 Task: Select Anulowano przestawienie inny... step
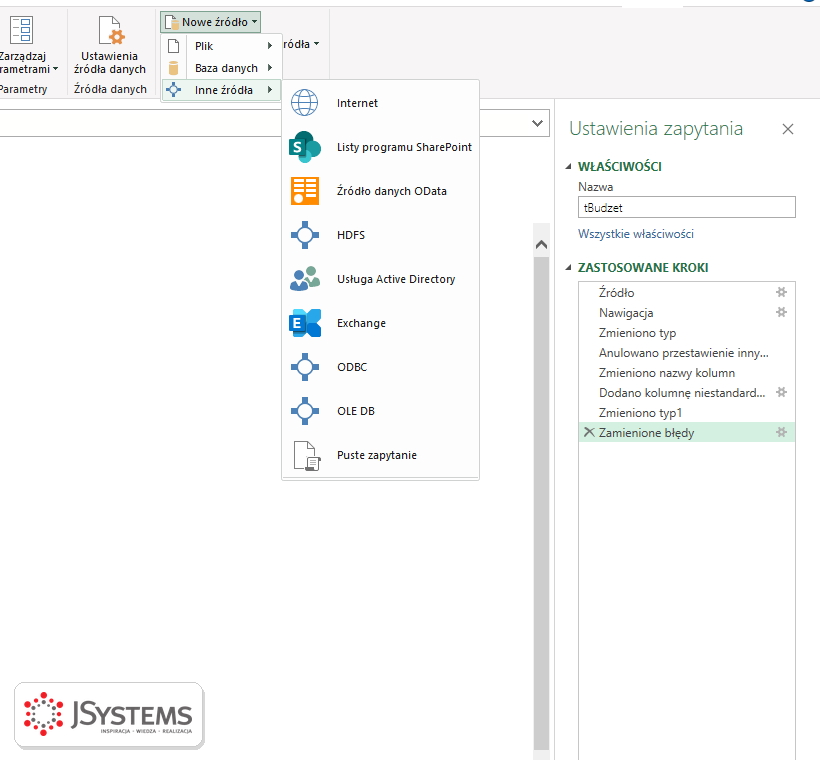(687, 353)
